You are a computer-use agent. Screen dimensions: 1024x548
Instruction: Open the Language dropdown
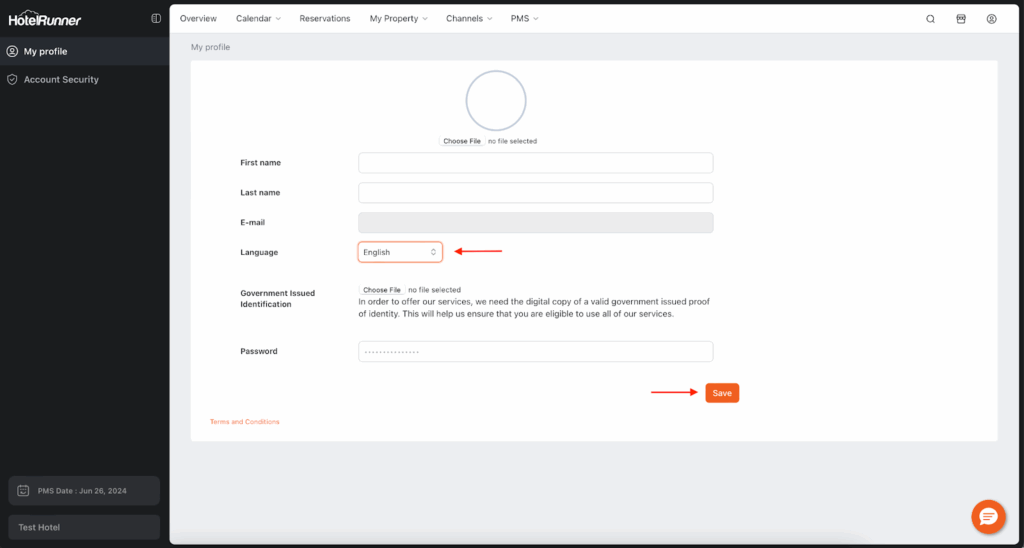pyautogui.click(x=400, y=252)
